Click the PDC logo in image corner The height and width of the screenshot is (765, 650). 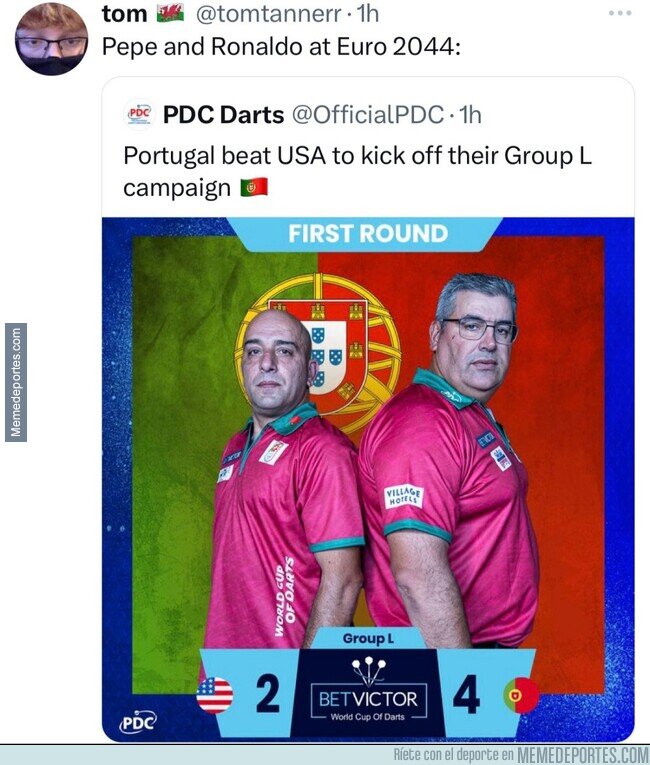pos(138,722)
